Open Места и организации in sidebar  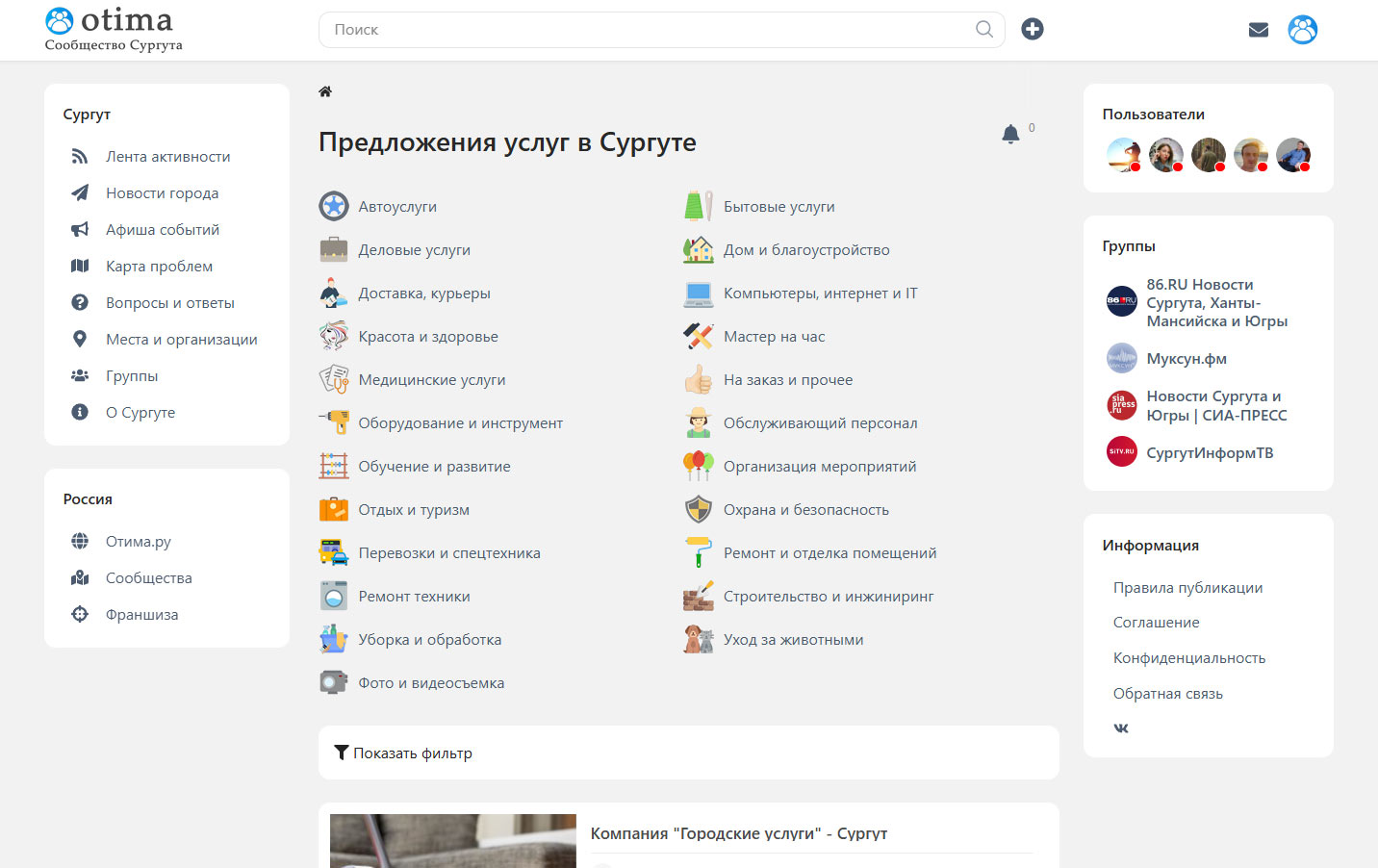[x=182, y=339]
